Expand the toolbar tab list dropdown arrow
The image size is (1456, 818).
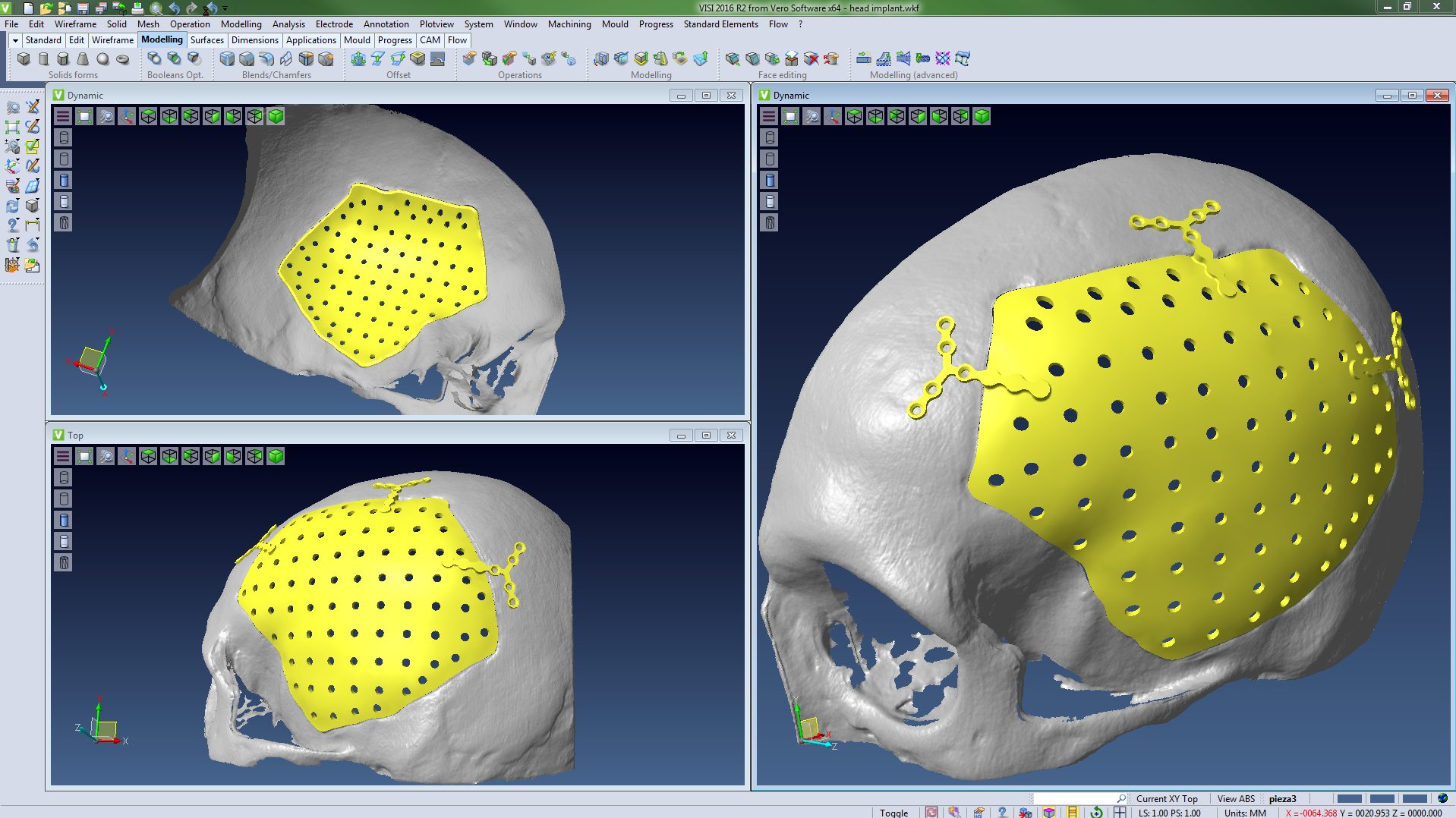point(15,40)
